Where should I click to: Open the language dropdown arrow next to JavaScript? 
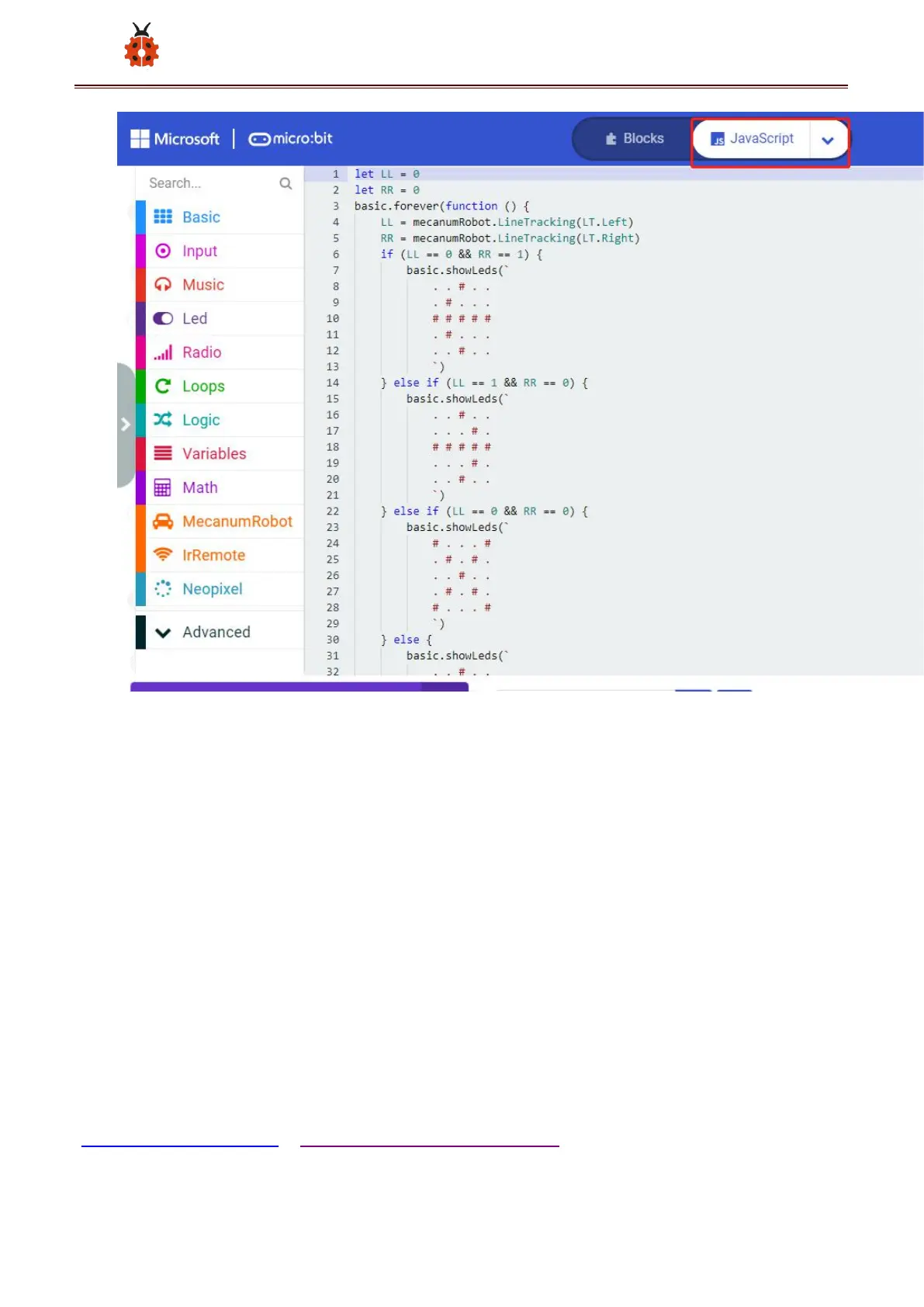coord(828,140)
